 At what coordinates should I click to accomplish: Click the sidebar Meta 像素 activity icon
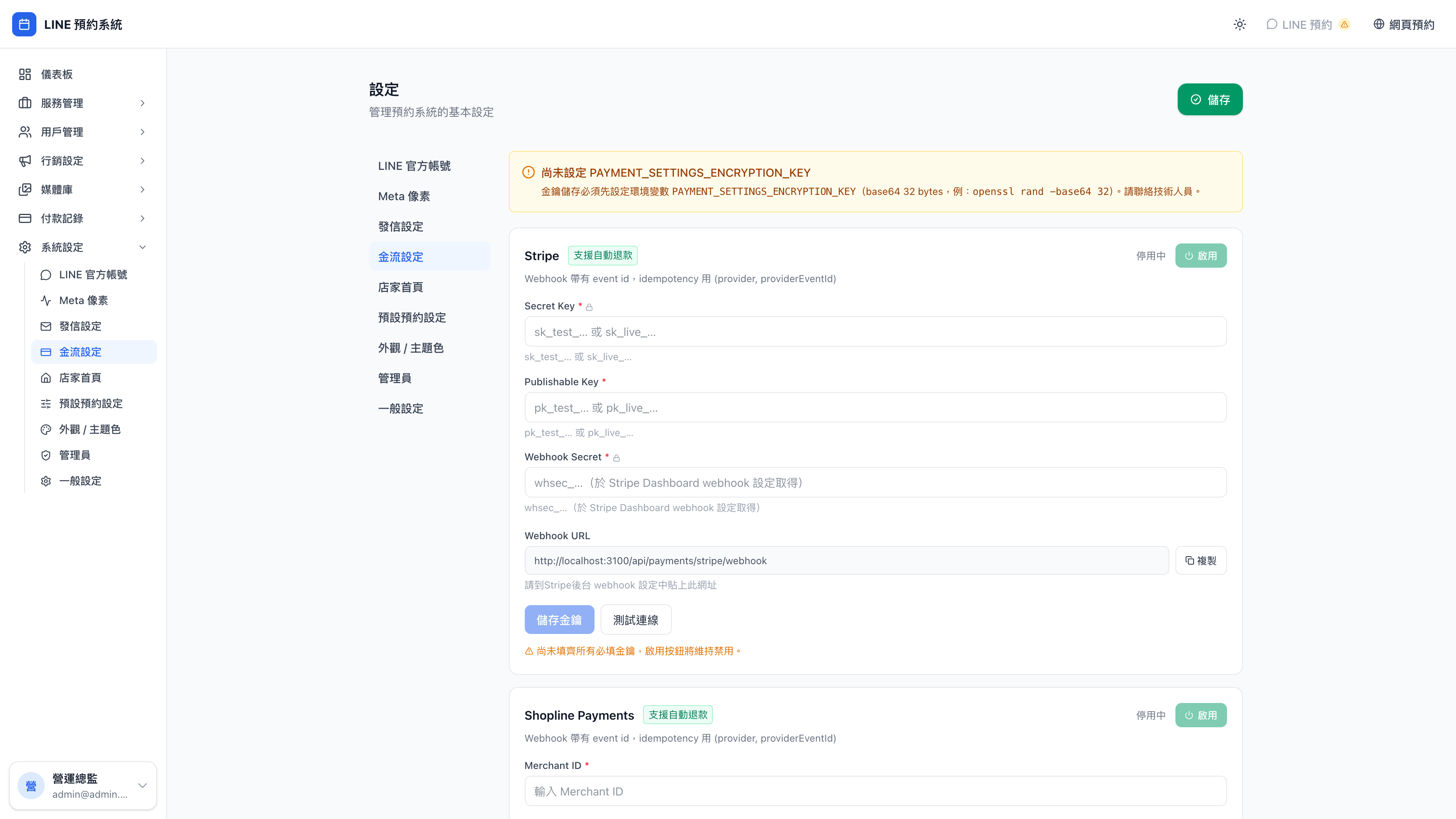[46, 301]
